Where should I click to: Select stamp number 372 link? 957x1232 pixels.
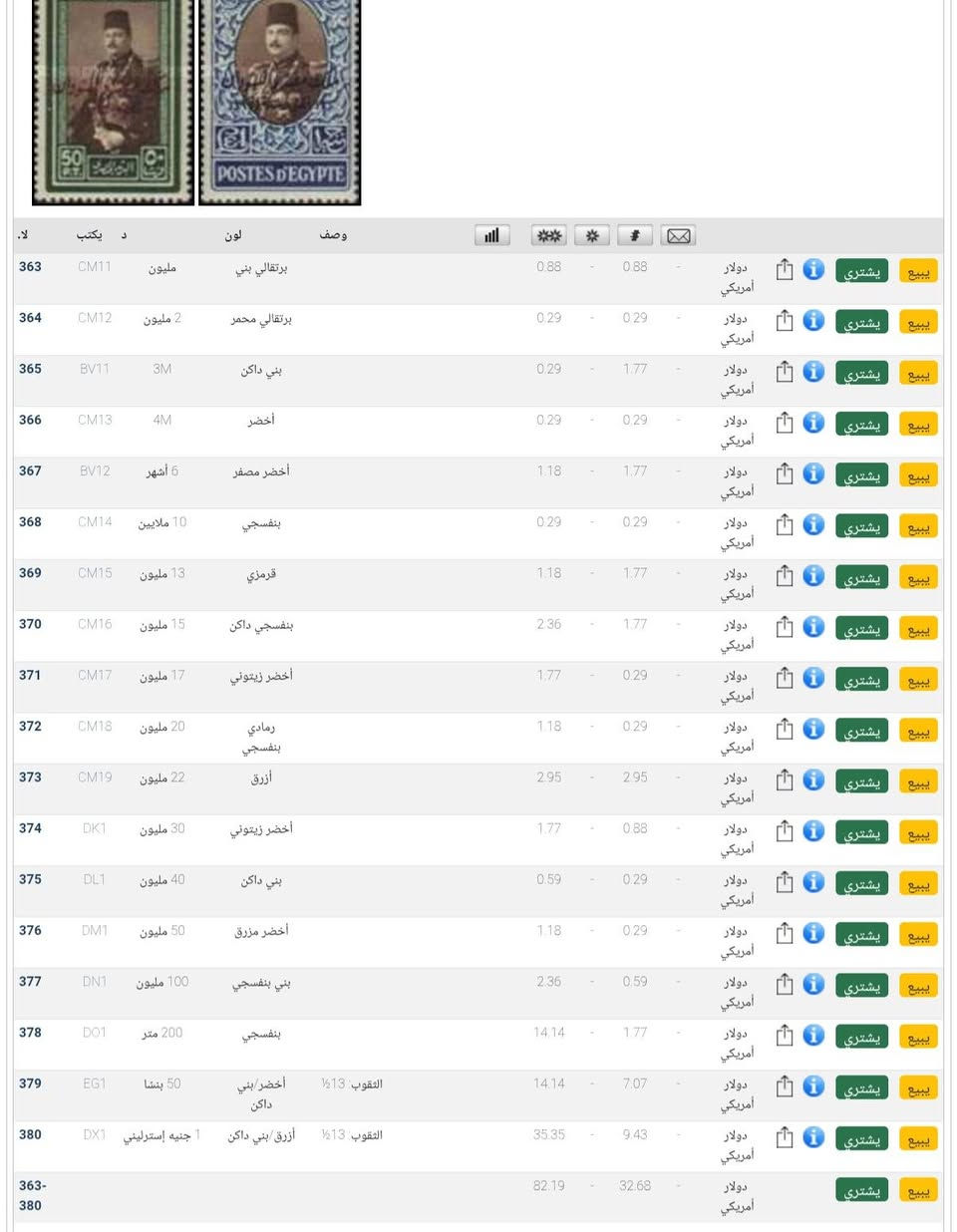(x=30, y=727)
